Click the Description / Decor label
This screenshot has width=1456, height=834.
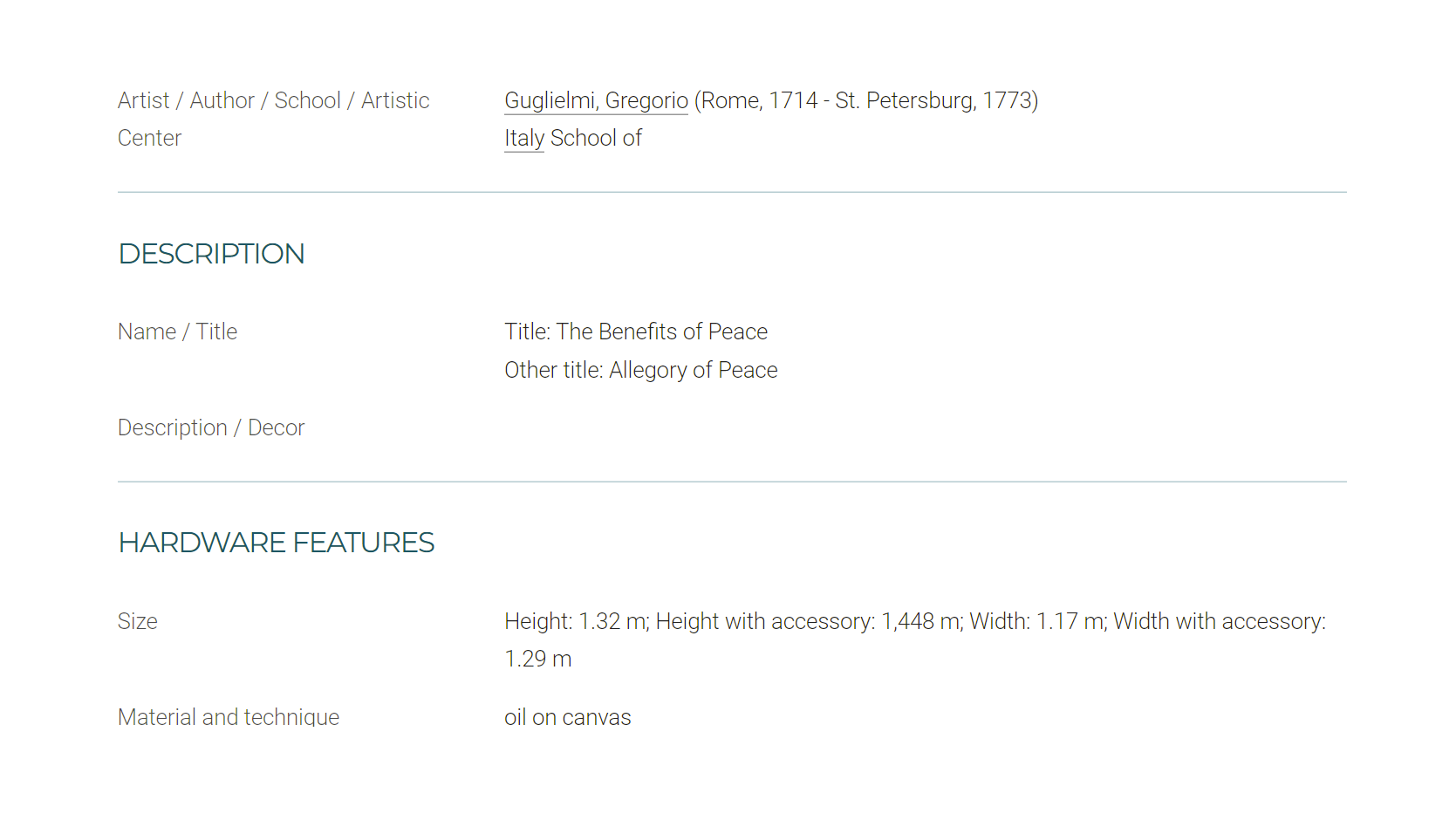(211, 427)
